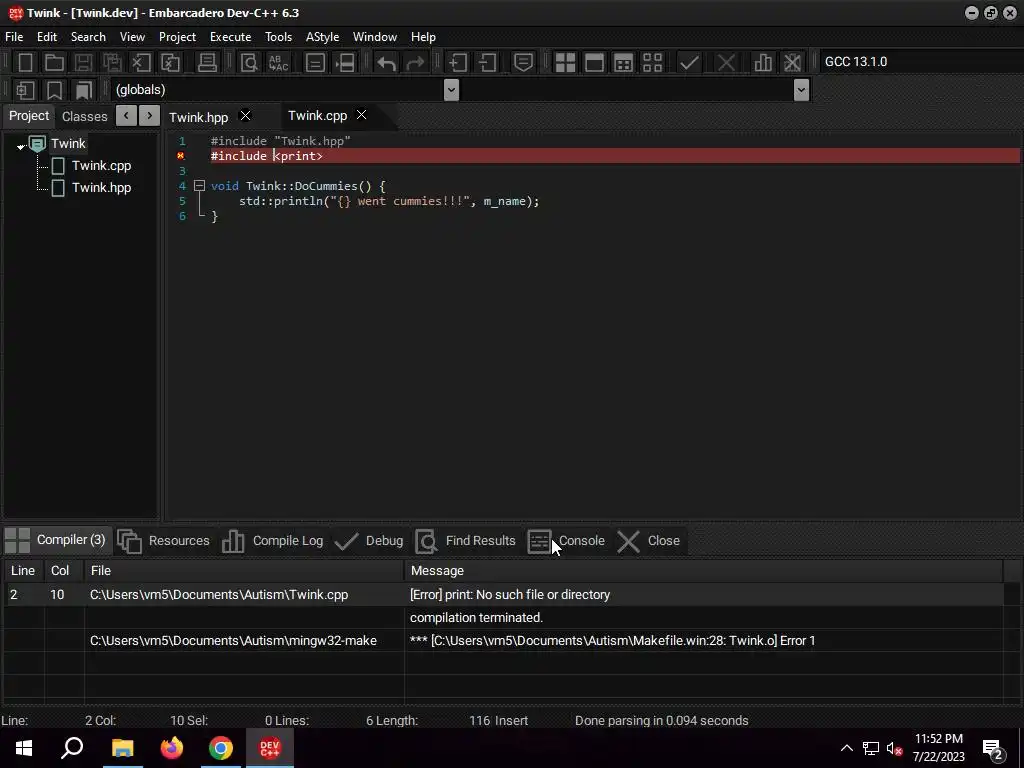
Task: Click the Add to project plus-document icon
Action: click(458, 62)
